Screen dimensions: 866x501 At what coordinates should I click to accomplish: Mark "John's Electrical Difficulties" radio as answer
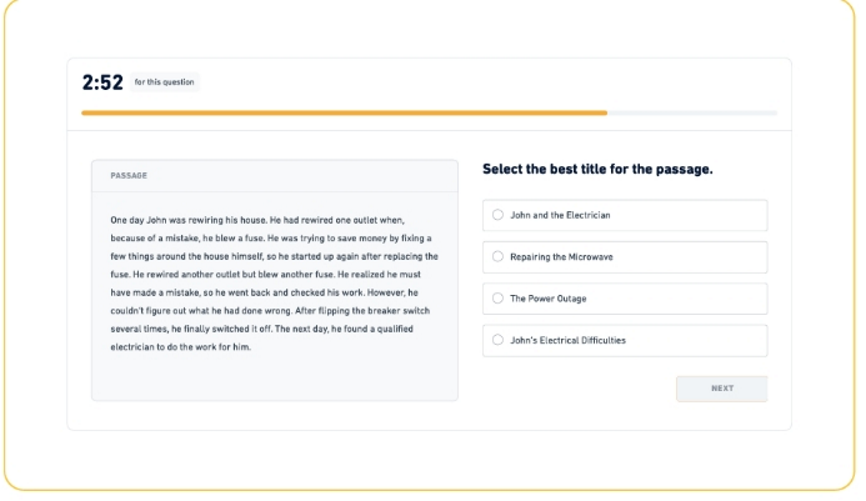click(498, 340)
